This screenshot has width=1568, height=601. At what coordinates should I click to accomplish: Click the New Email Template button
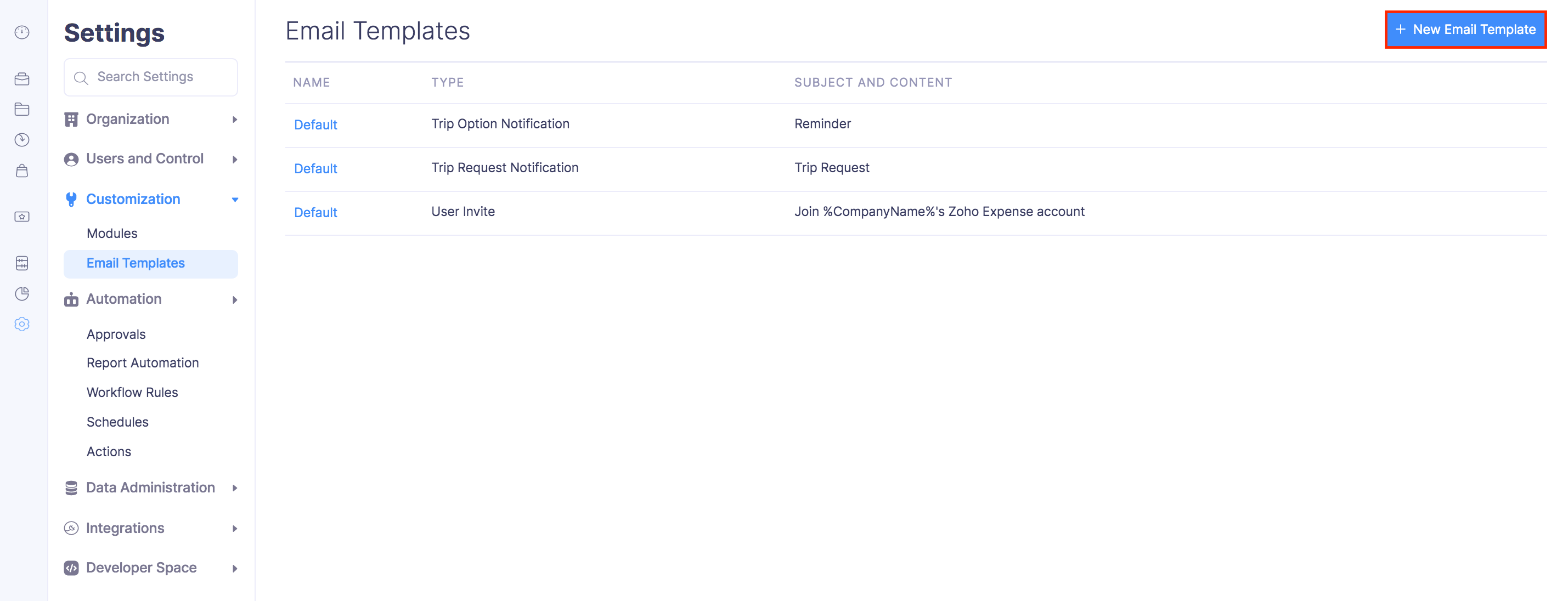(1466, 29)
